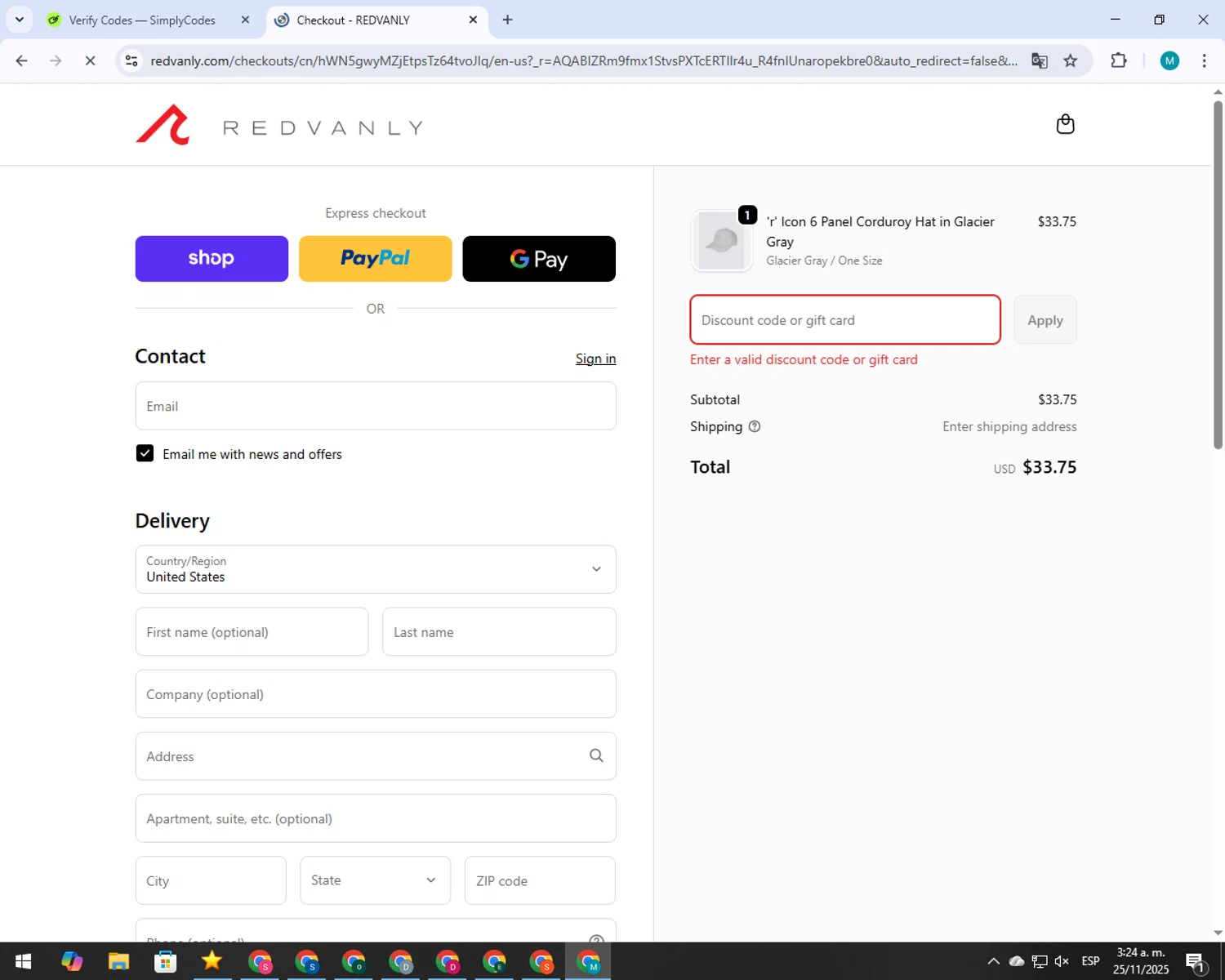Show hidden system tray icons

(x=993, y=961)
